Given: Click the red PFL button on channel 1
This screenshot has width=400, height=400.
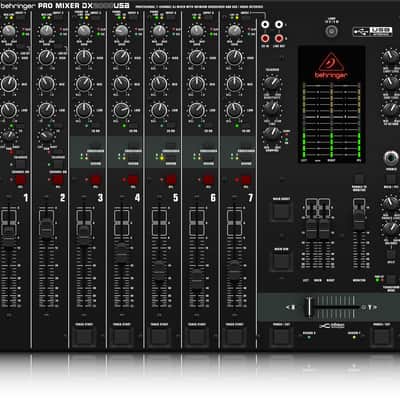Looking at the screenshot, I should pos(20,180).
